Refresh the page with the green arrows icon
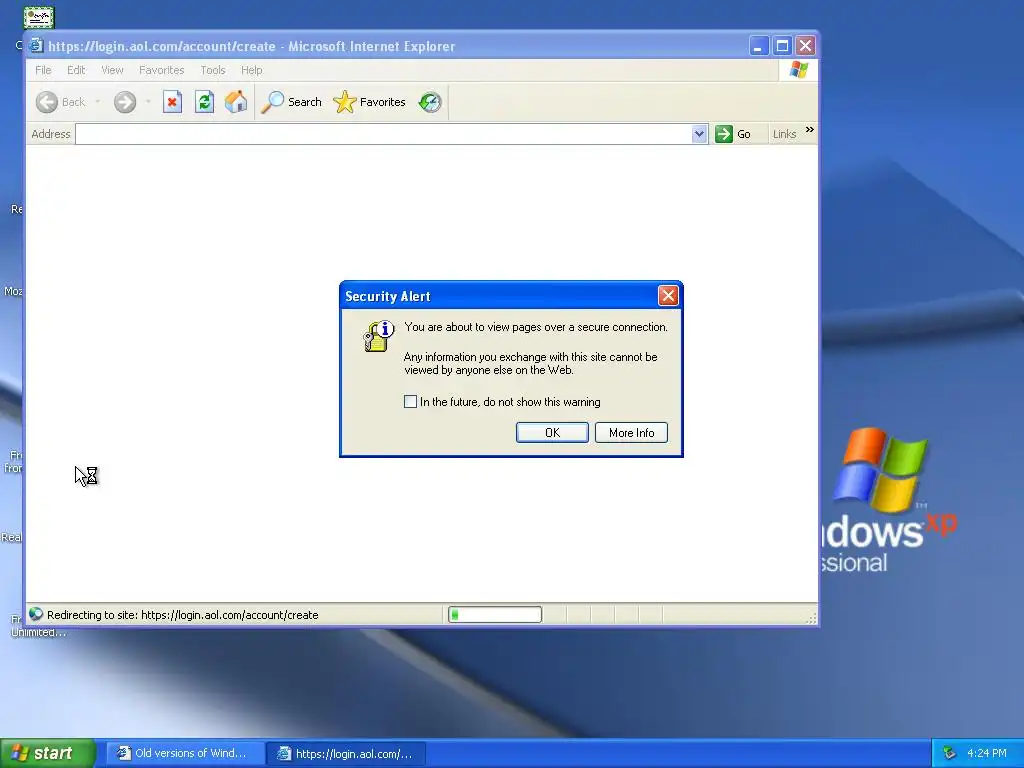The width and height of the screenshot is (1024, 768). (204, 102)
